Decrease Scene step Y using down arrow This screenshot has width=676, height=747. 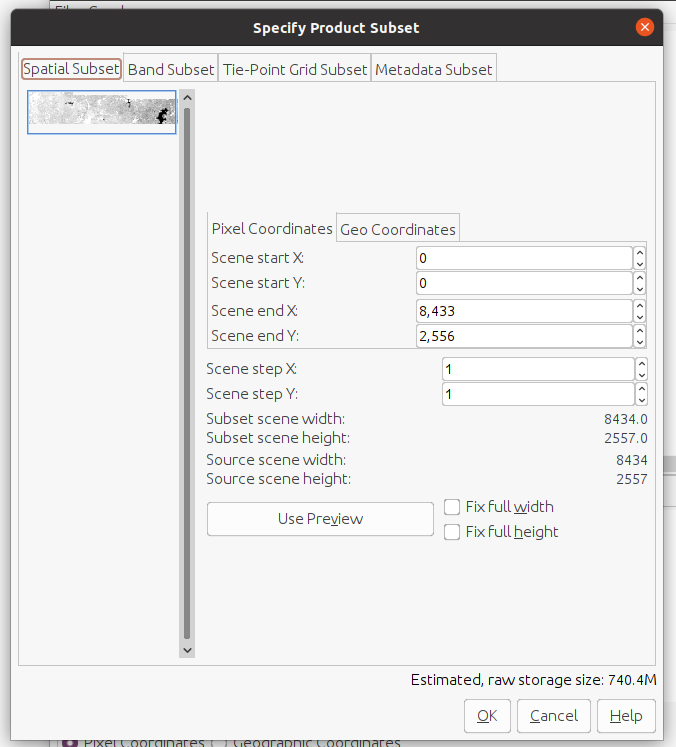pyautogui.click(x=640, y=399)
